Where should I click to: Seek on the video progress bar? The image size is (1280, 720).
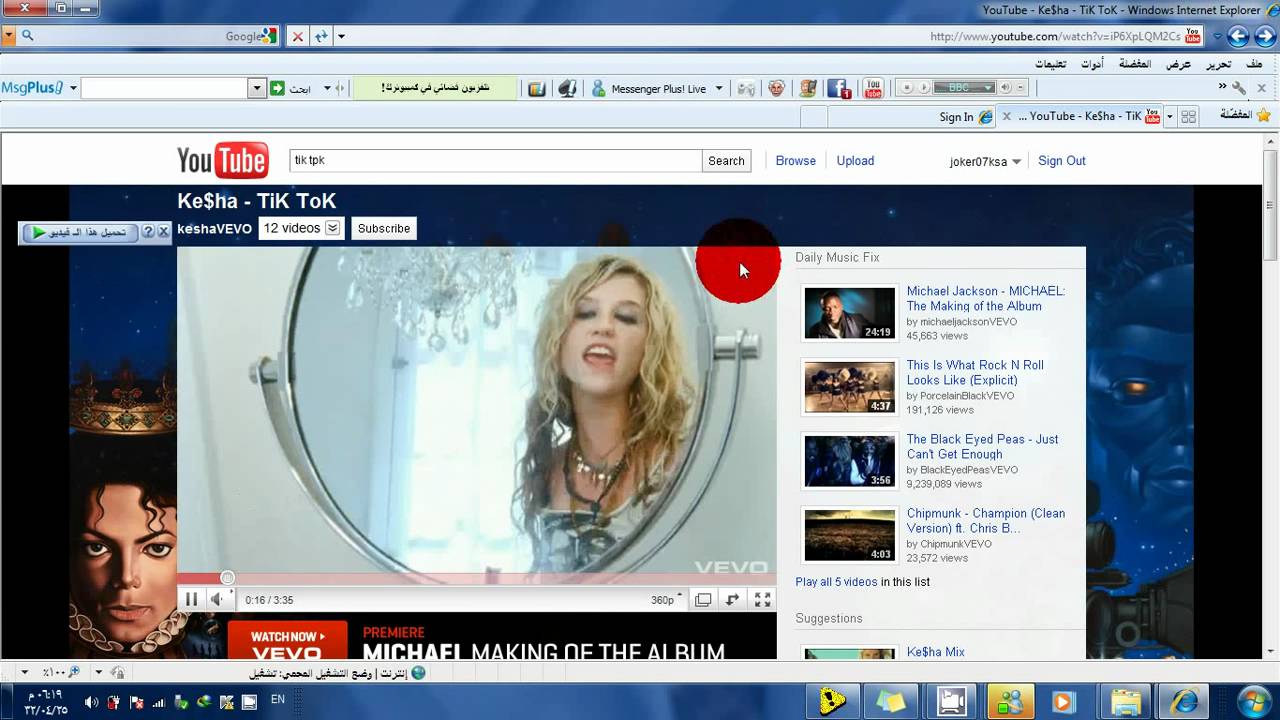476,578
